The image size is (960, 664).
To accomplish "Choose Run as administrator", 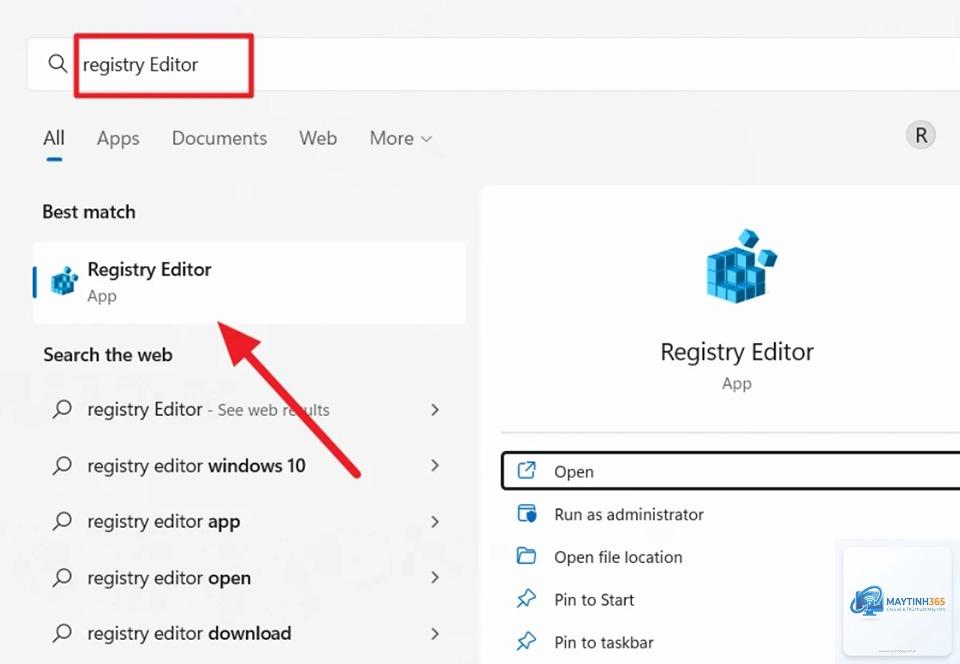I will click(x=628, y=514).
